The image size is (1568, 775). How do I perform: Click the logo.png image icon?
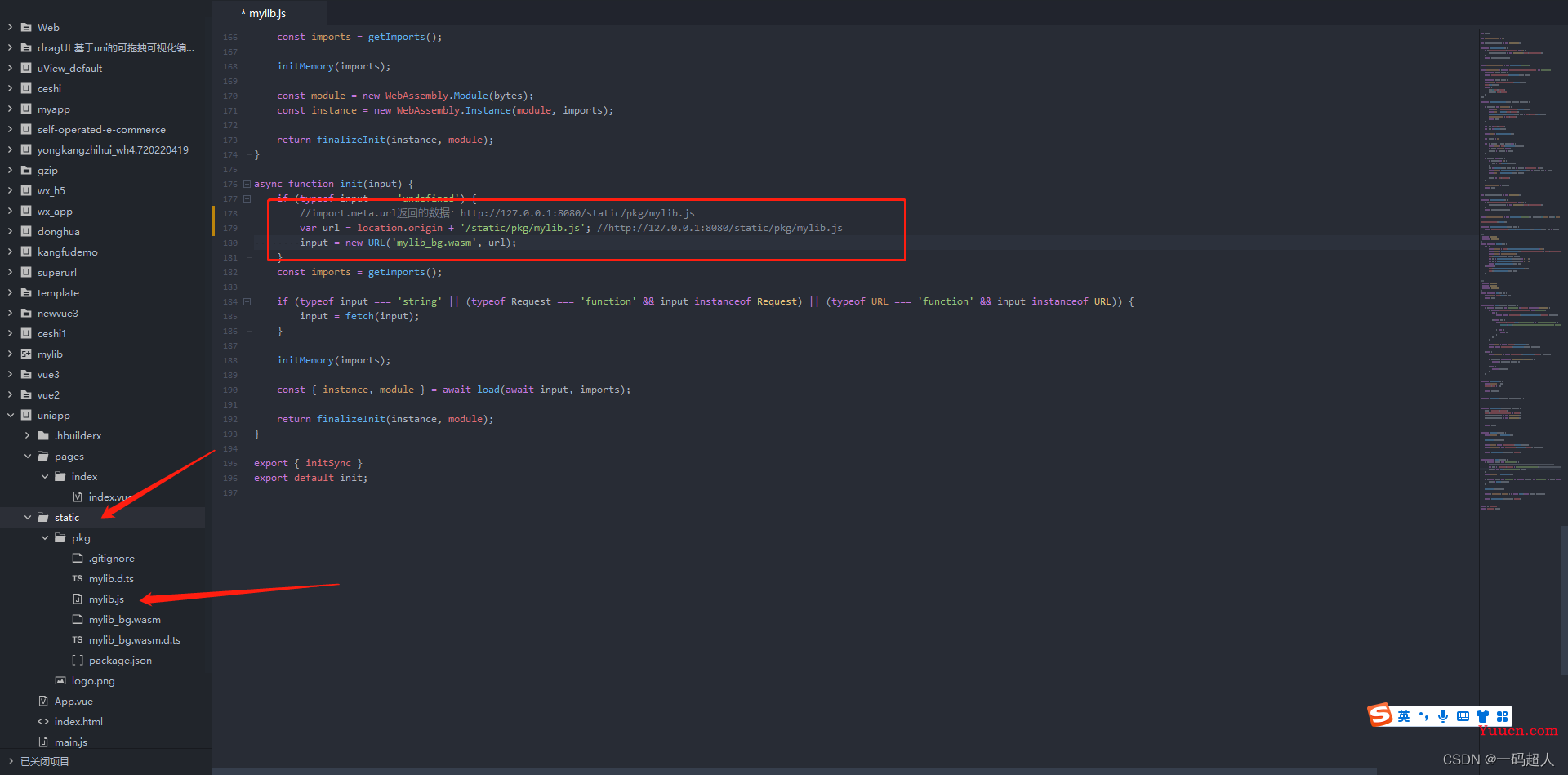tap(60, 680)
